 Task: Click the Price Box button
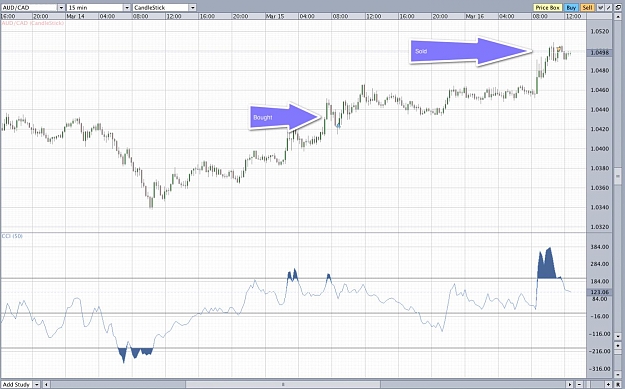pos(548,8)
